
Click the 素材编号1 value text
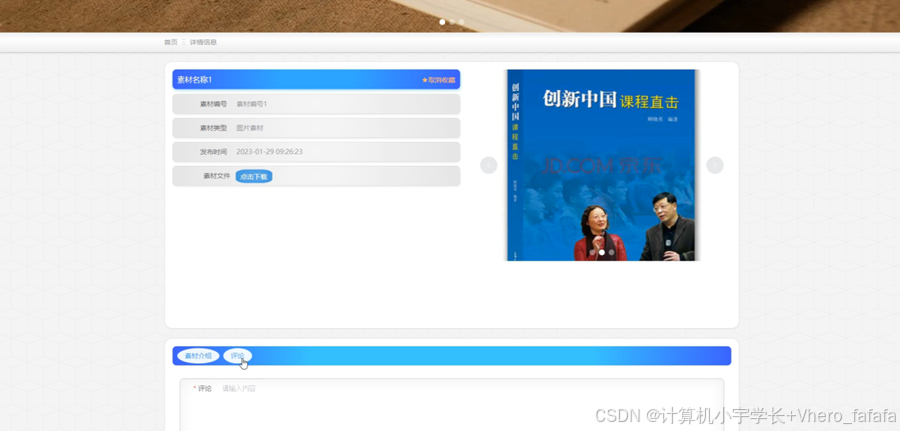251,104
